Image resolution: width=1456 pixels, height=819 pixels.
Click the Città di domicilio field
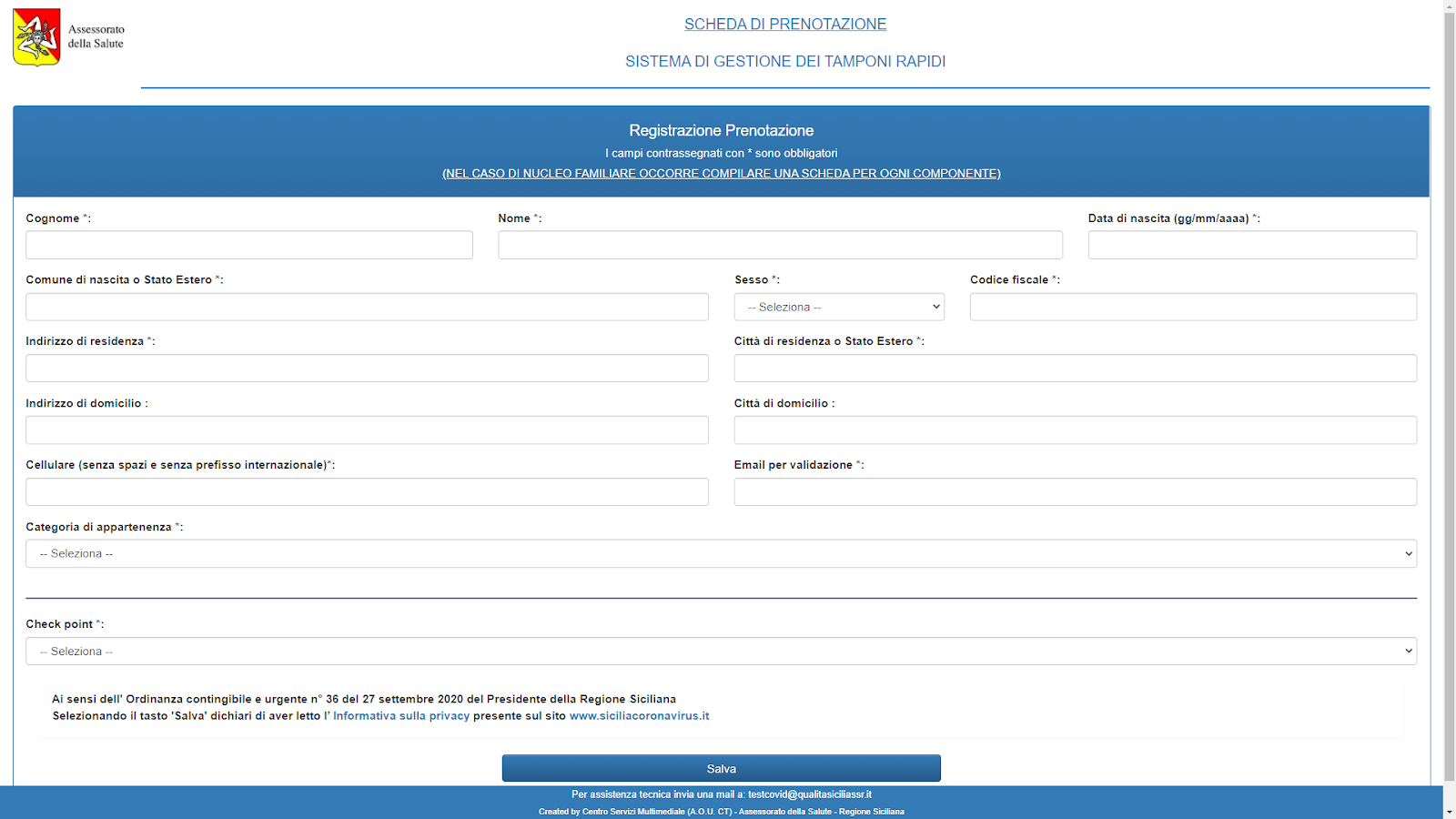(1076, 430)
